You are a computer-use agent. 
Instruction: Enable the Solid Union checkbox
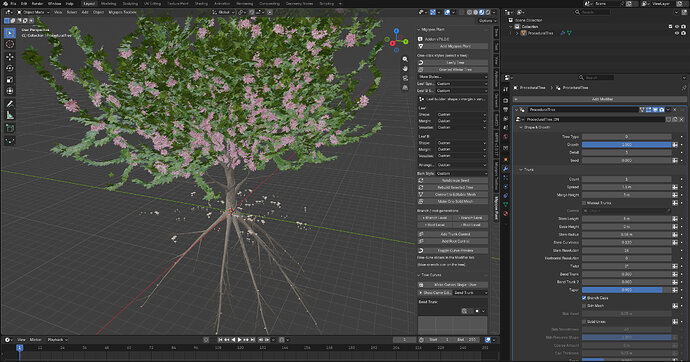tap(584, 322)
